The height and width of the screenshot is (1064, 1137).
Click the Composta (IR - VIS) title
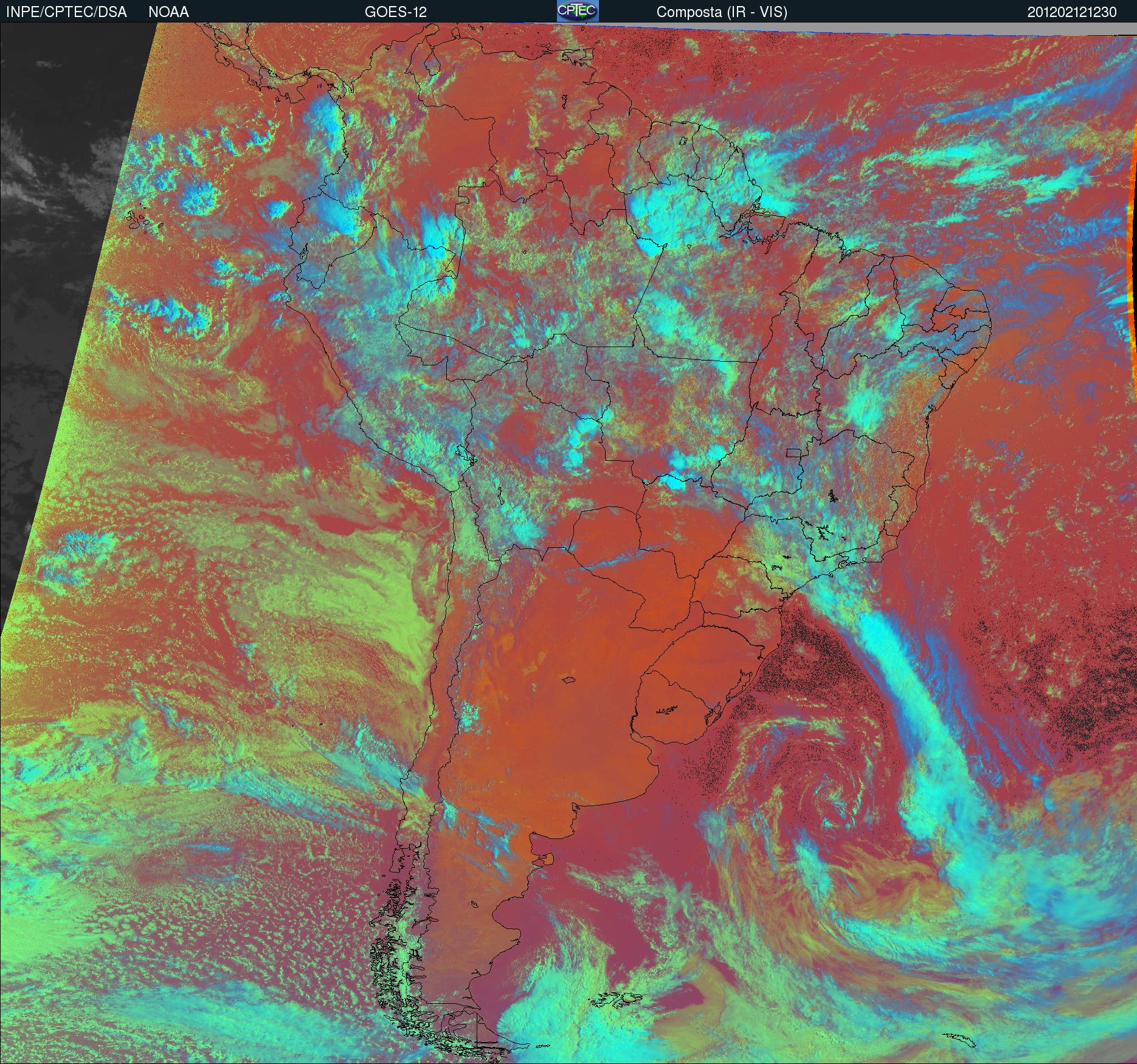click(722, 12)
